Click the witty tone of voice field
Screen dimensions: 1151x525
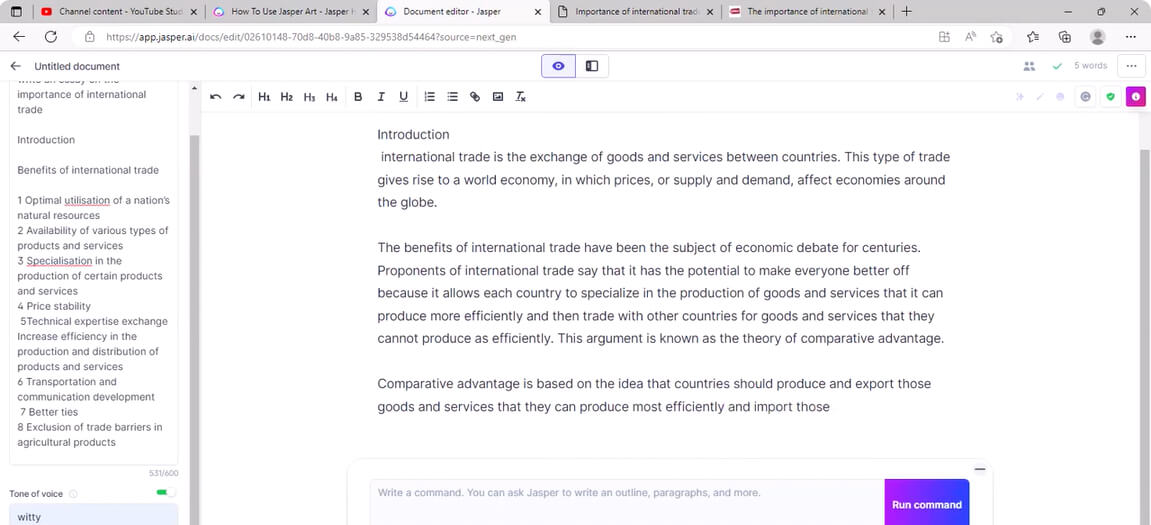click(93, 516)
